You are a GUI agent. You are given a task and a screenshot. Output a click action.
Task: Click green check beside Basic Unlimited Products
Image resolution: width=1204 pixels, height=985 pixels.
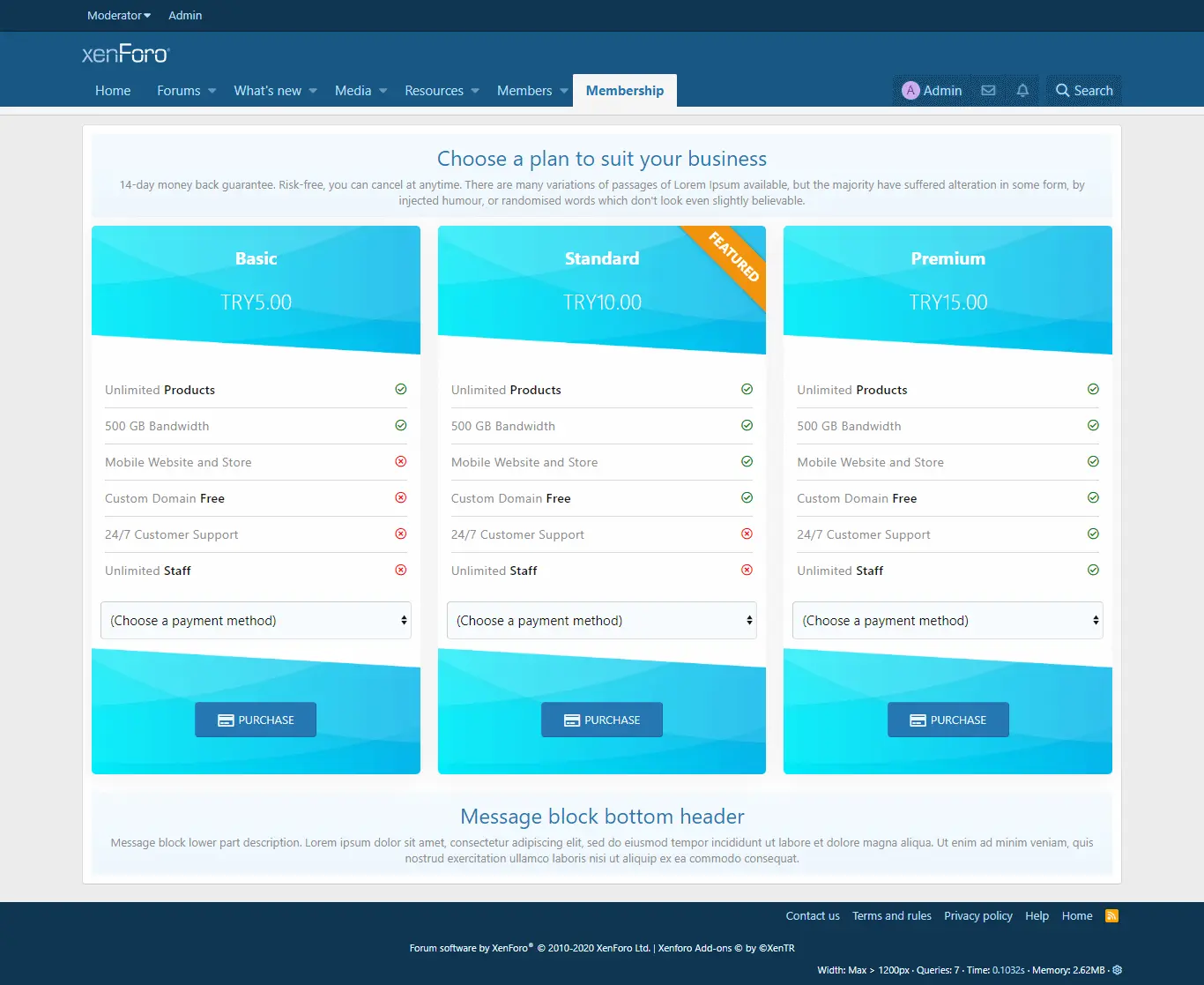401,390
